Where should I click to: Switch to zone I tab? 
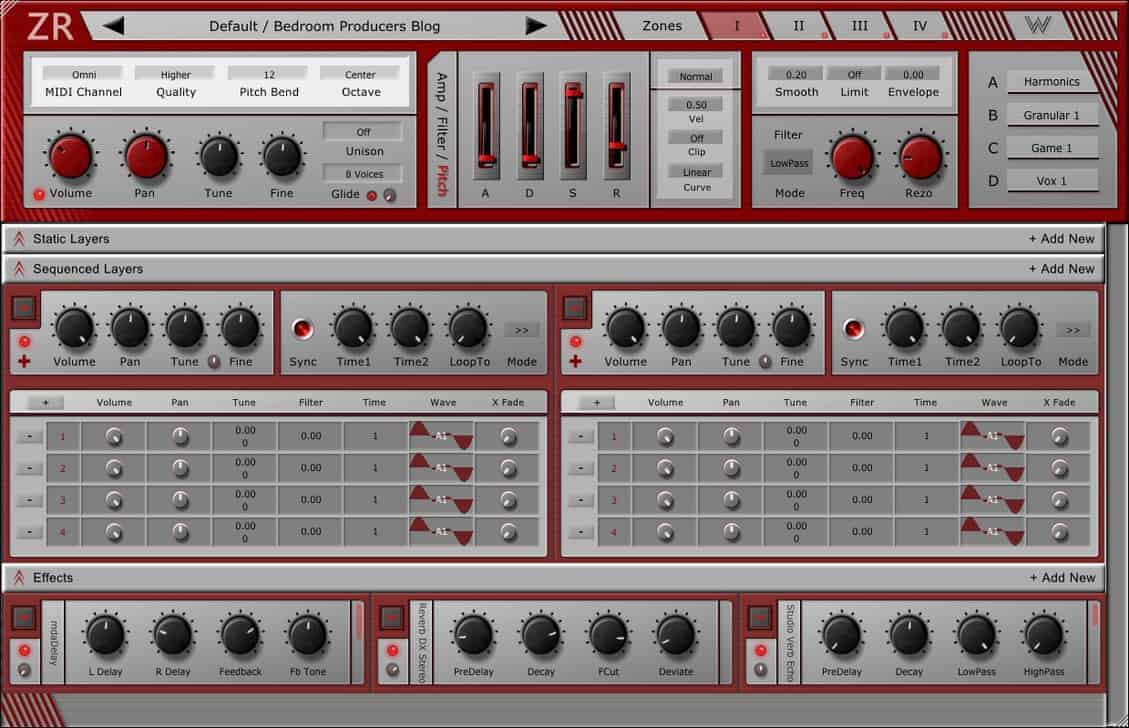pyautogui.click(x=737, y=26)
